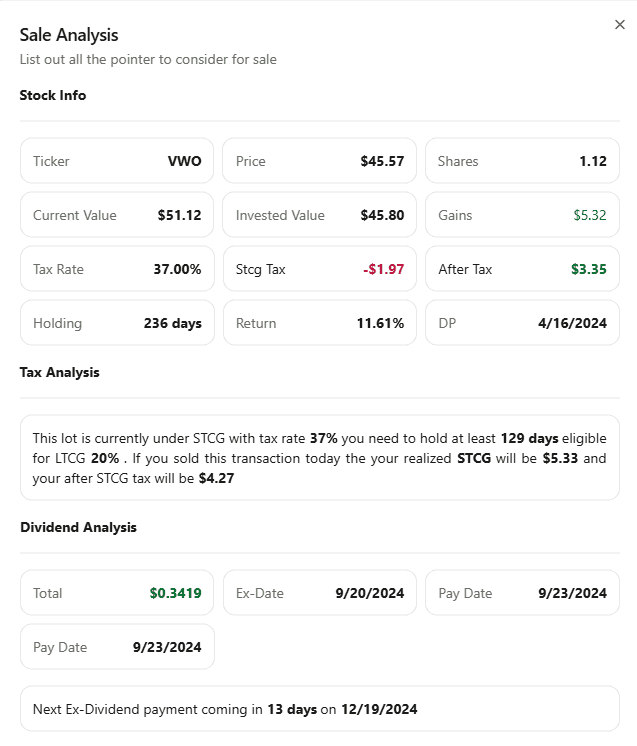Click the next Ex-Dividend payment notice
Viewport: 637px width, 746px height.
click(x=320, y=709)
